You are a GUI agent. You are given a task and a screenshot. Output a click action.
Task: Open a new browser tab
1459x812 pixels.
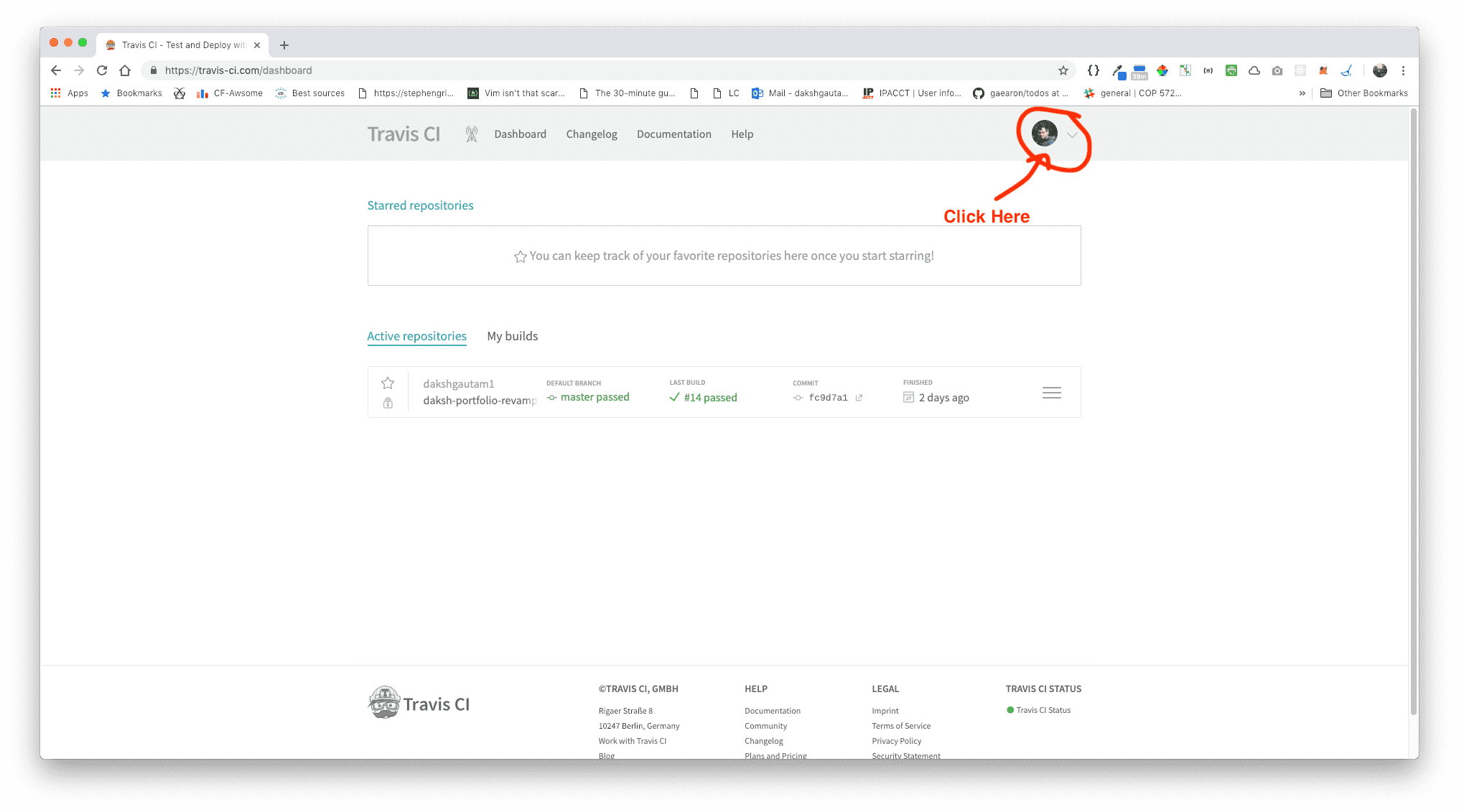click(284, 45)
